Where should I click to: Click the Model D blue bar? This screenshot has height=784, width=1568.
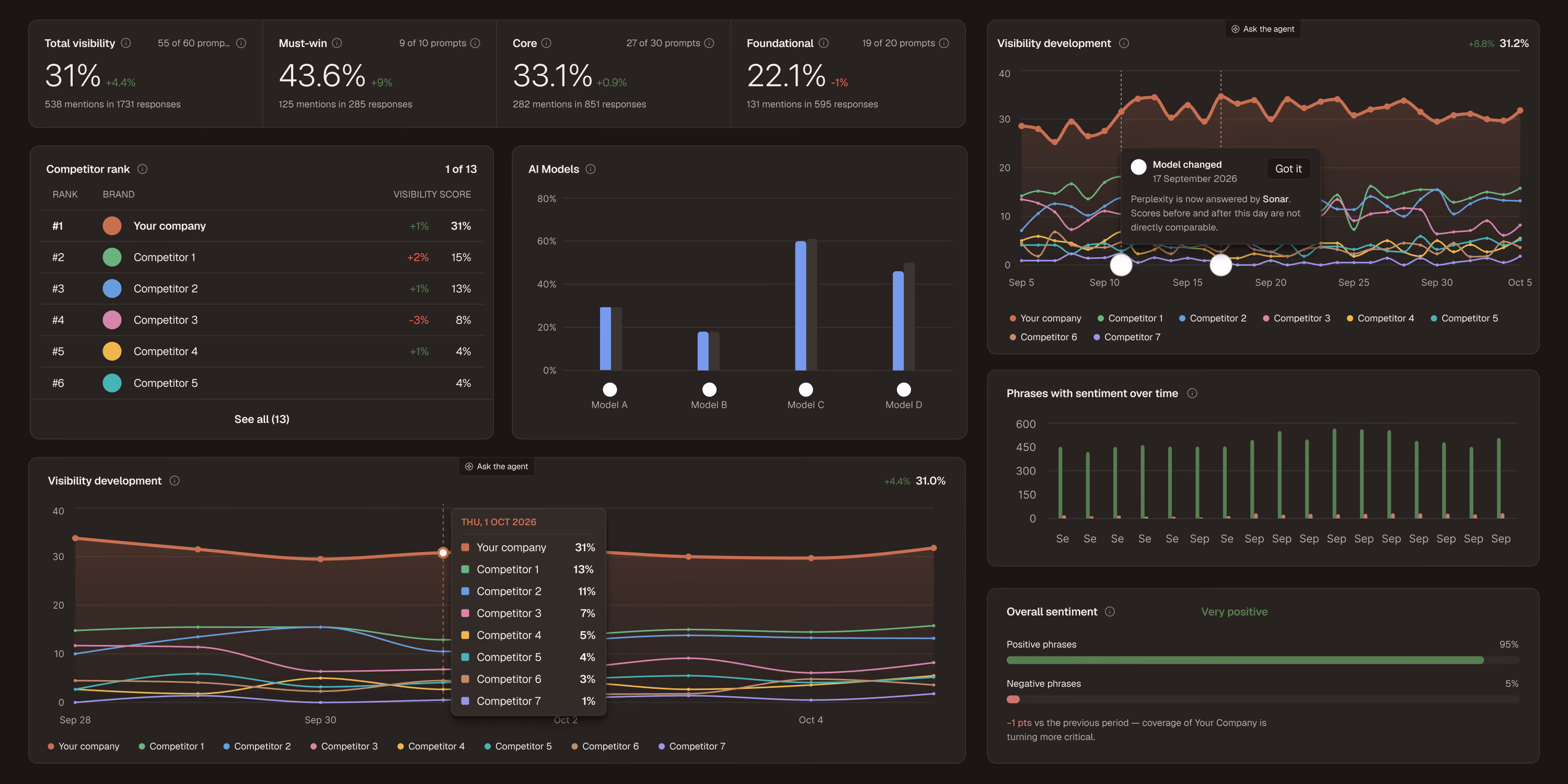point(898,321)
